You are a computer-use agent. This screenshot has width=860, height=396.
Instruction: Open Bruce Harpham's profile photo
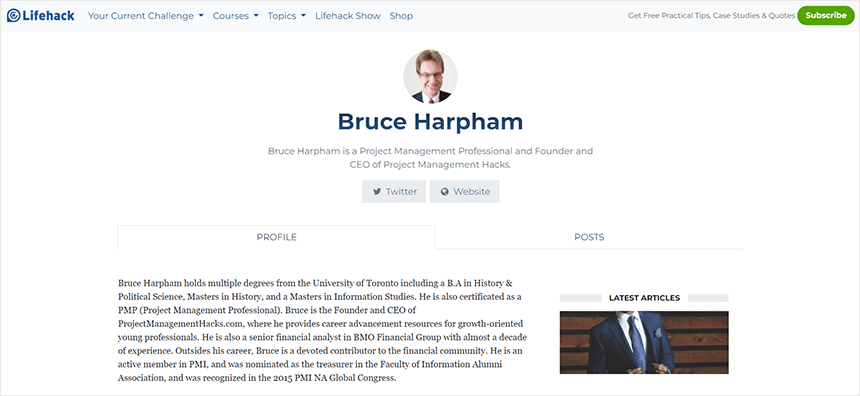coord(430,76)
